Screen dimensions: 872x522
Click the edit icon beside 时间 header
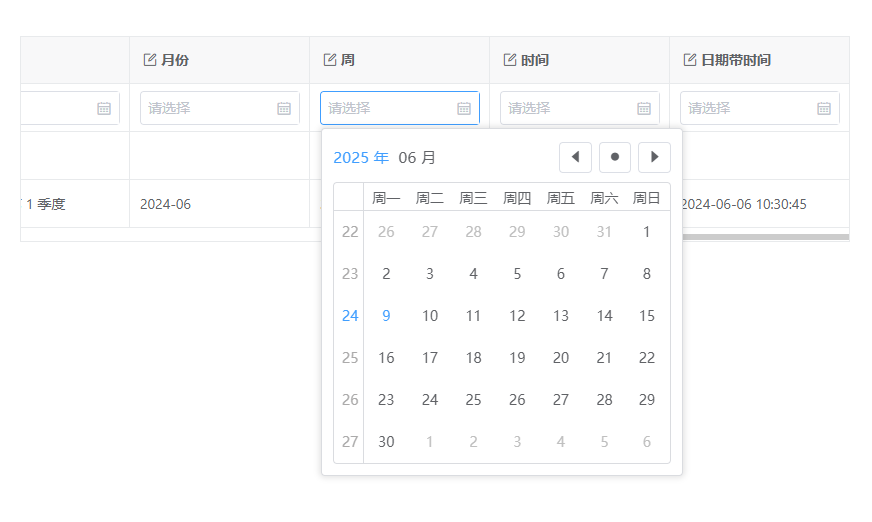coord(509,59)
